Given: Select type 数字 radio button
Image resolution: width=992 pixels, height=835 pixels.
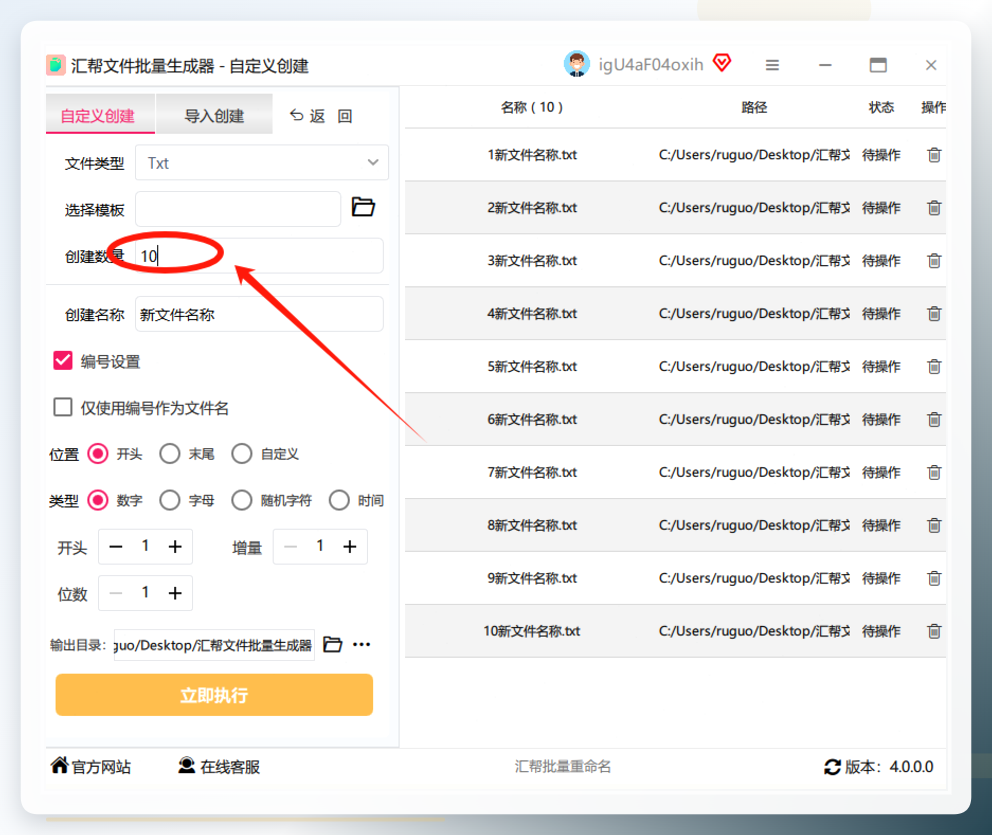Looking at the screenshot, I should coord(98,500).
